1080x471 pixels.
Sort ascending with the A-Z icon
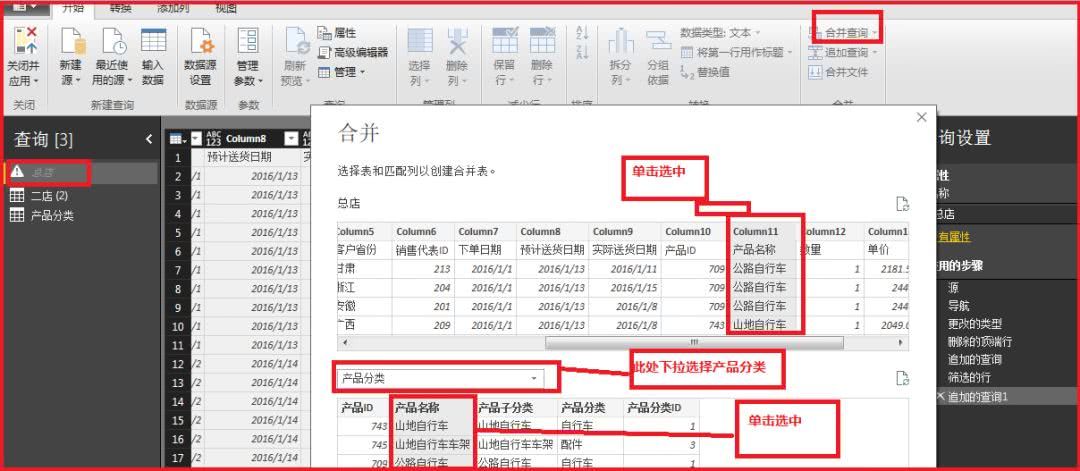click(583, 34)
